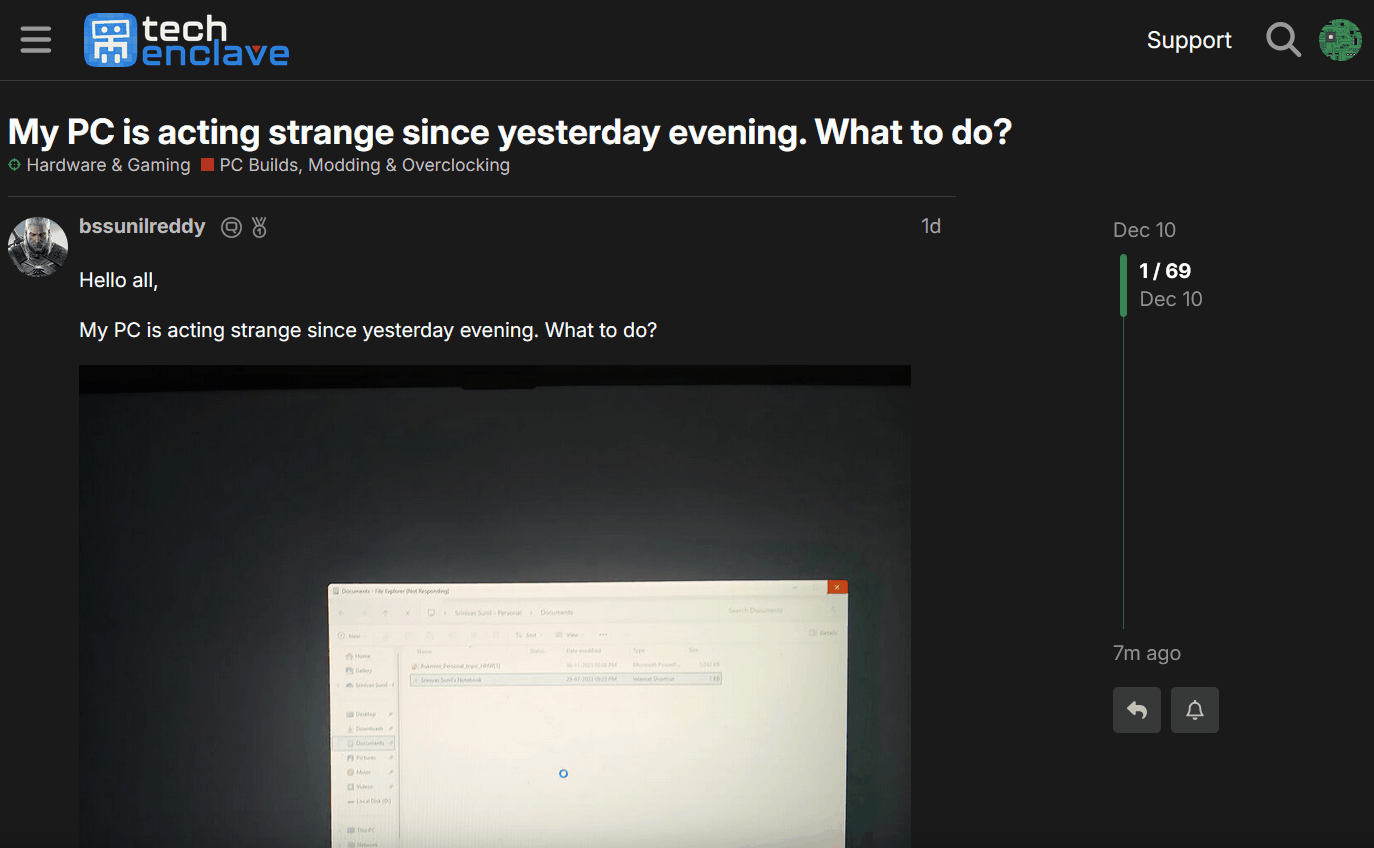The image size is (1374, 848).
Task: Click the 1d post timestamp
Action: coord(930,227)
